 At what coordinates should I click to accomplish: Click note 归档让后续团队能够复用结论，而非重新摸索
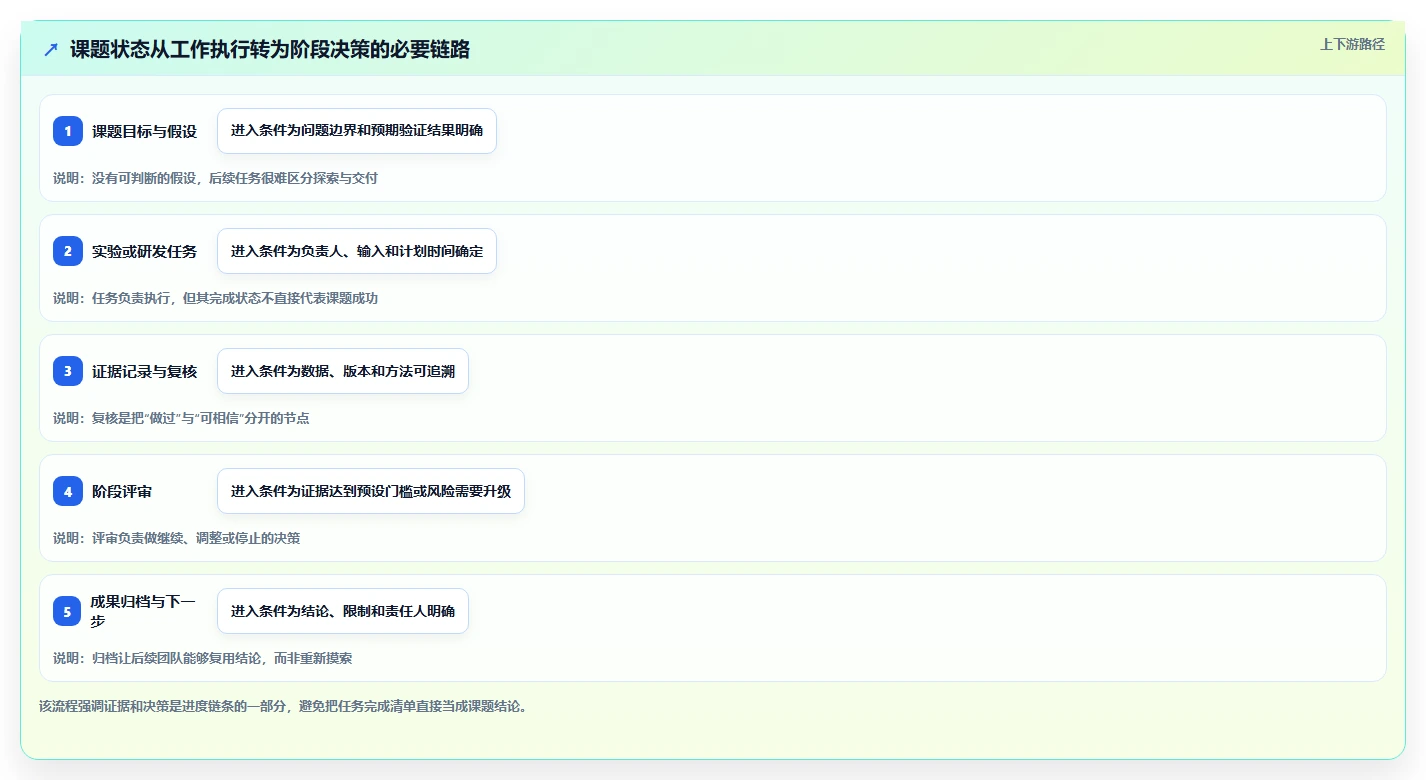pos(222,658)
